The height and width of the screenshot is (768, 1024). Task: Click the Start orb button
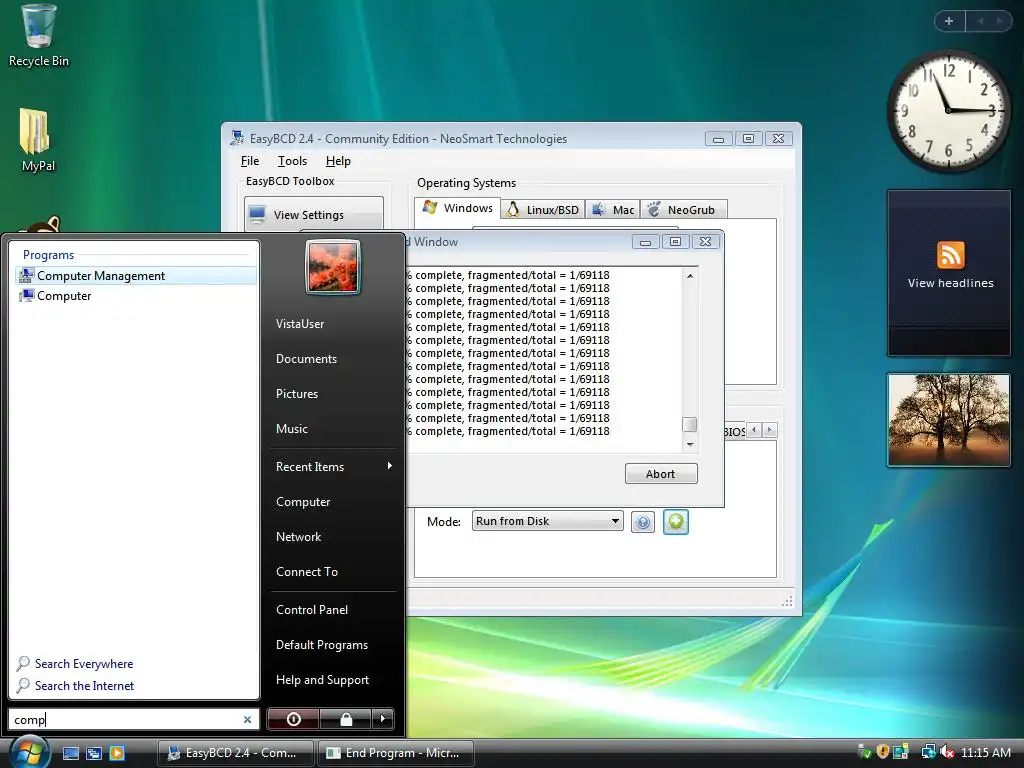point(29,752)
